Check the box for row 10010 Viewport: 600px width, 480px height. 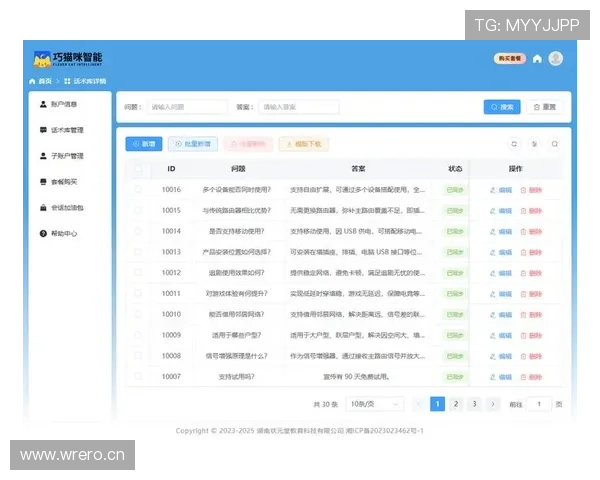[x=138, y=314]
